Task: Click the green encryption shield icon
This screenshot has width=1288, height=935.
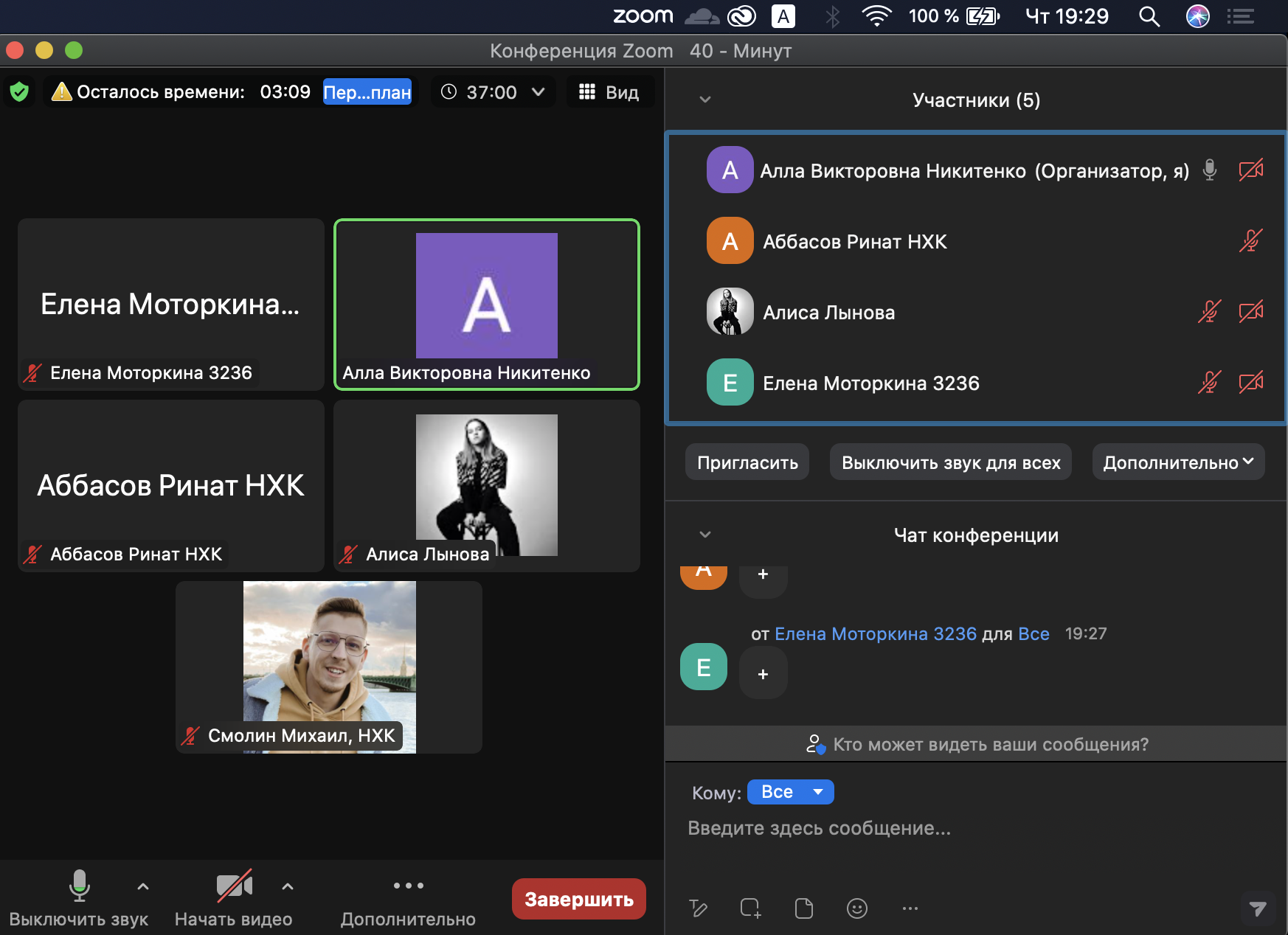Action: pos(19,92)
